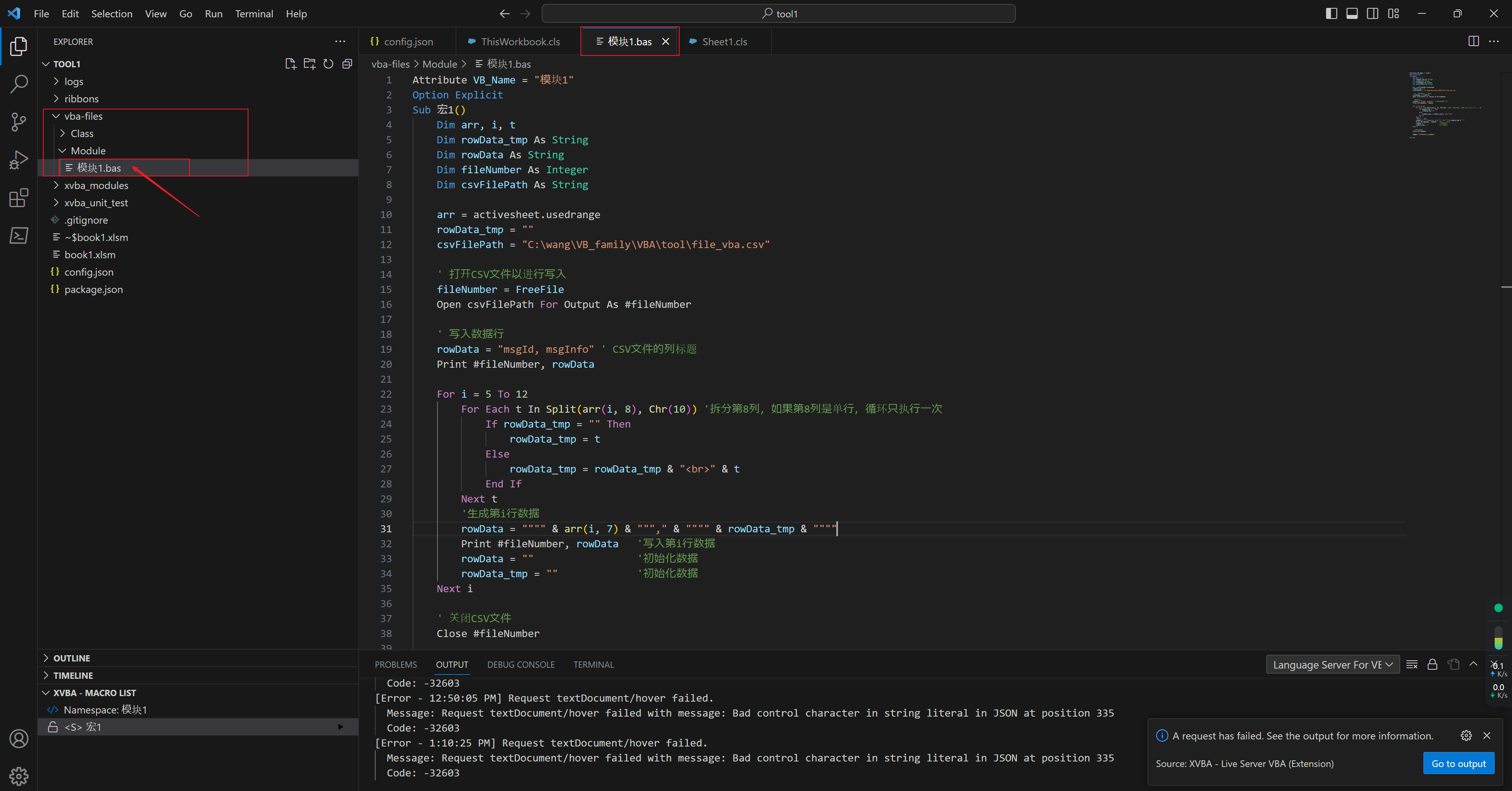
Task: Open the Manage gear in activity bar
Action: (19, 776)
